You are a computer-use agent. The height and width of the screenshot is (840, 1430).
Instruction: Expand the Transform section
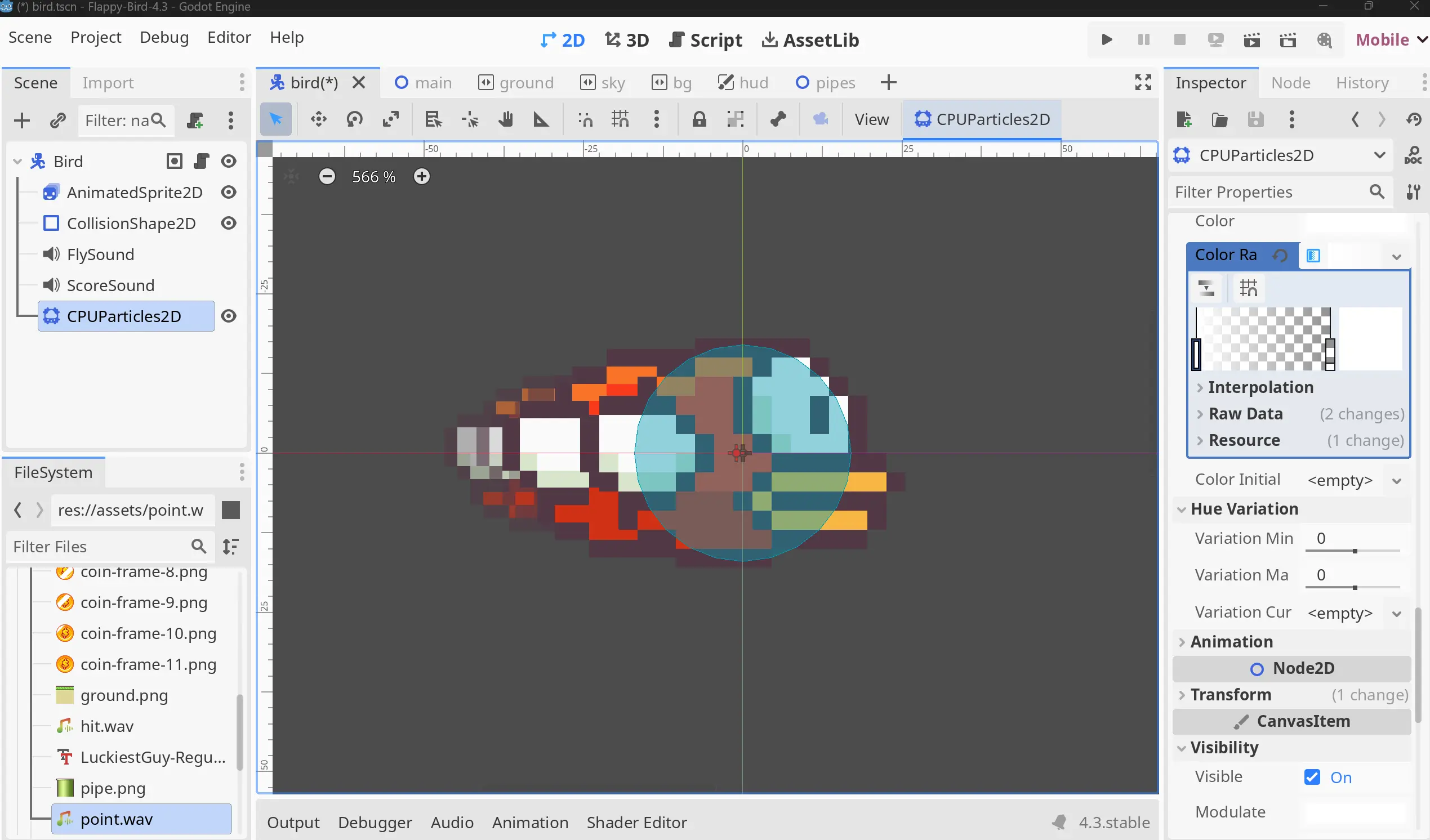tap(1291, 695)
